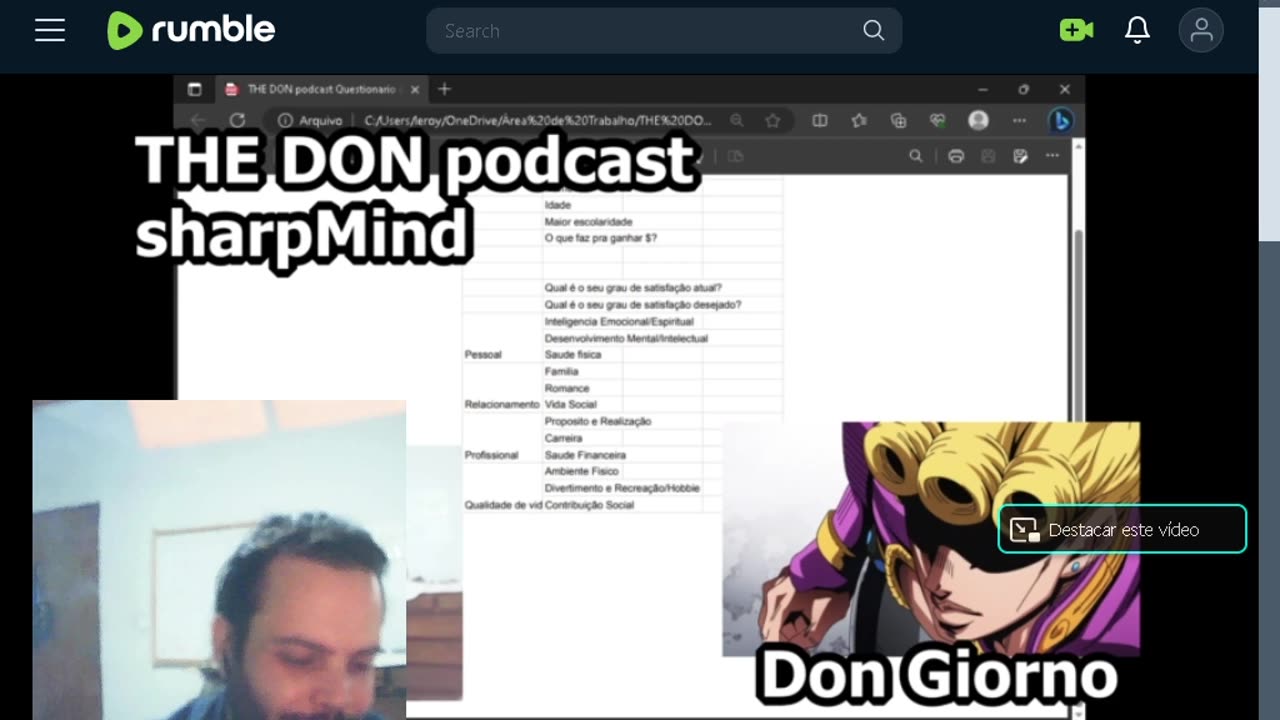Image resolution: width=1280 pixels, height=720 pixels.
Task: Click the browser back arrow in the video
Action: (x=197, y=120)
